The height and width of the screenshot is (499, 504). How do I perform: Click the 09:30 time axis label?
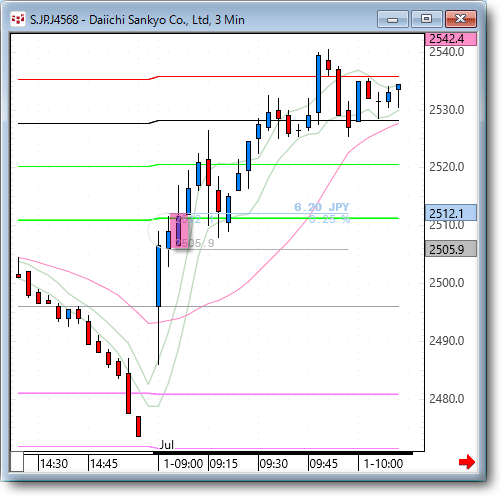coord(274,464)
